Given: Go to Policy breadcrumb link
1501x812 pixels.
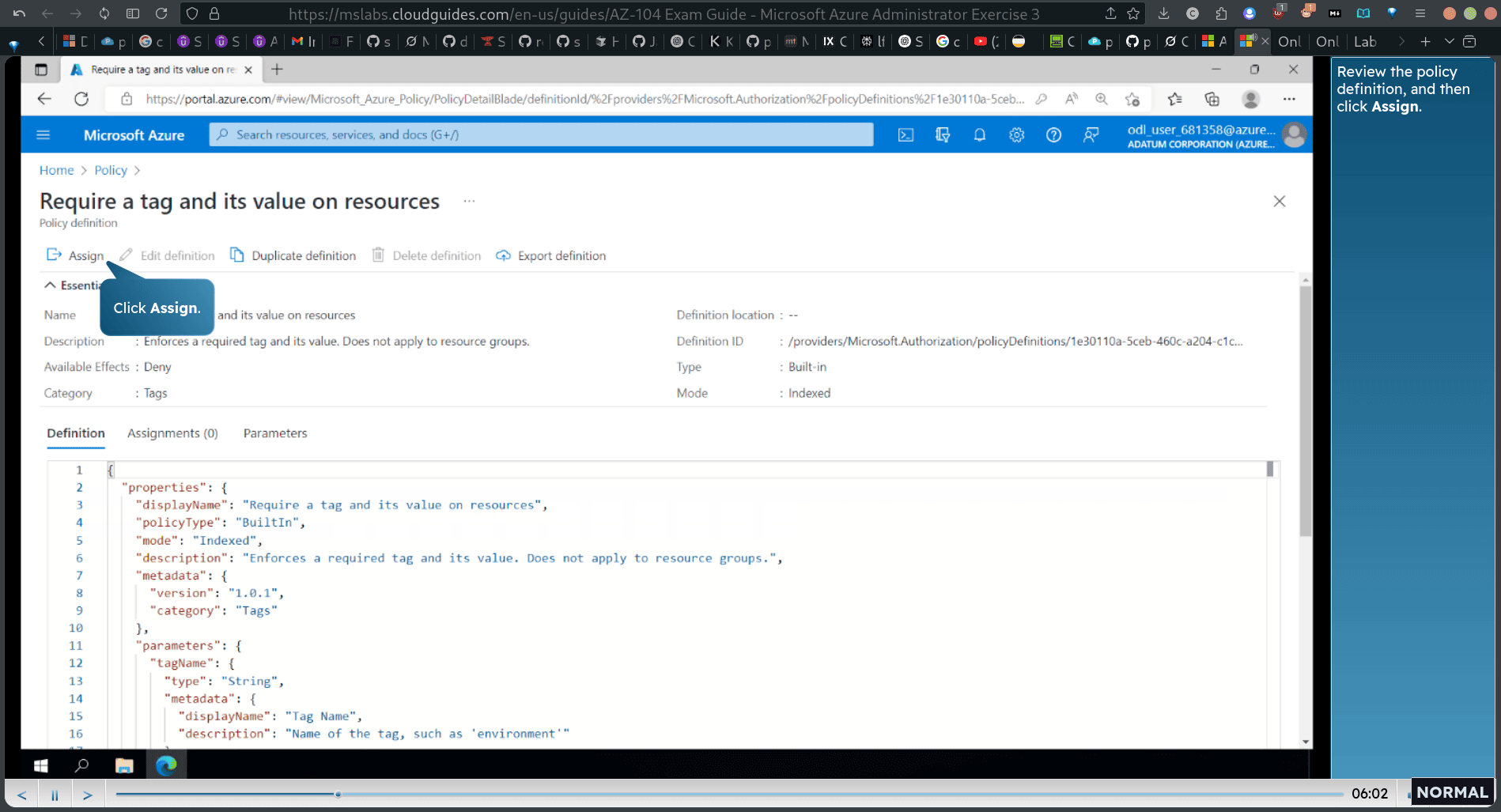Looking at the screenshot, I should (x=111, y=170).
